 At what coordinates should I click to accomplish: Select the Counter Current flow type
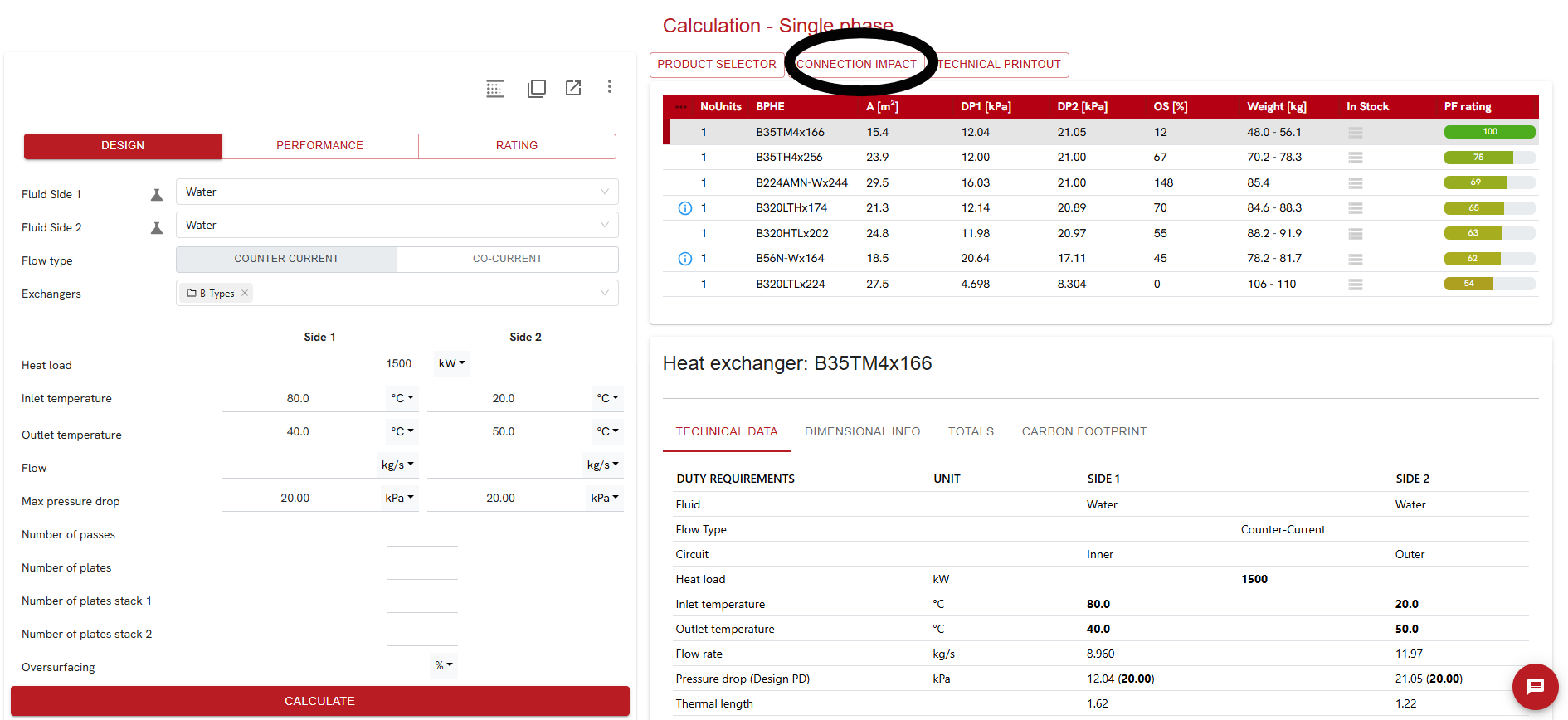coord(286,259)
